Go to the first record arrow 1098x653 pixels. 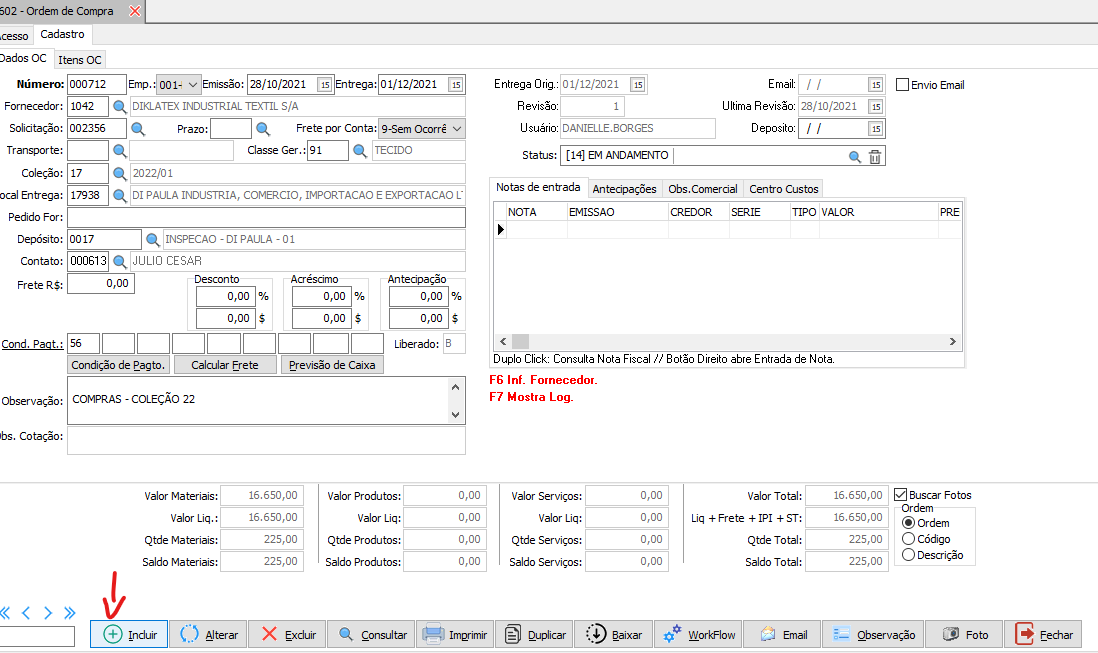pos(5,613)
